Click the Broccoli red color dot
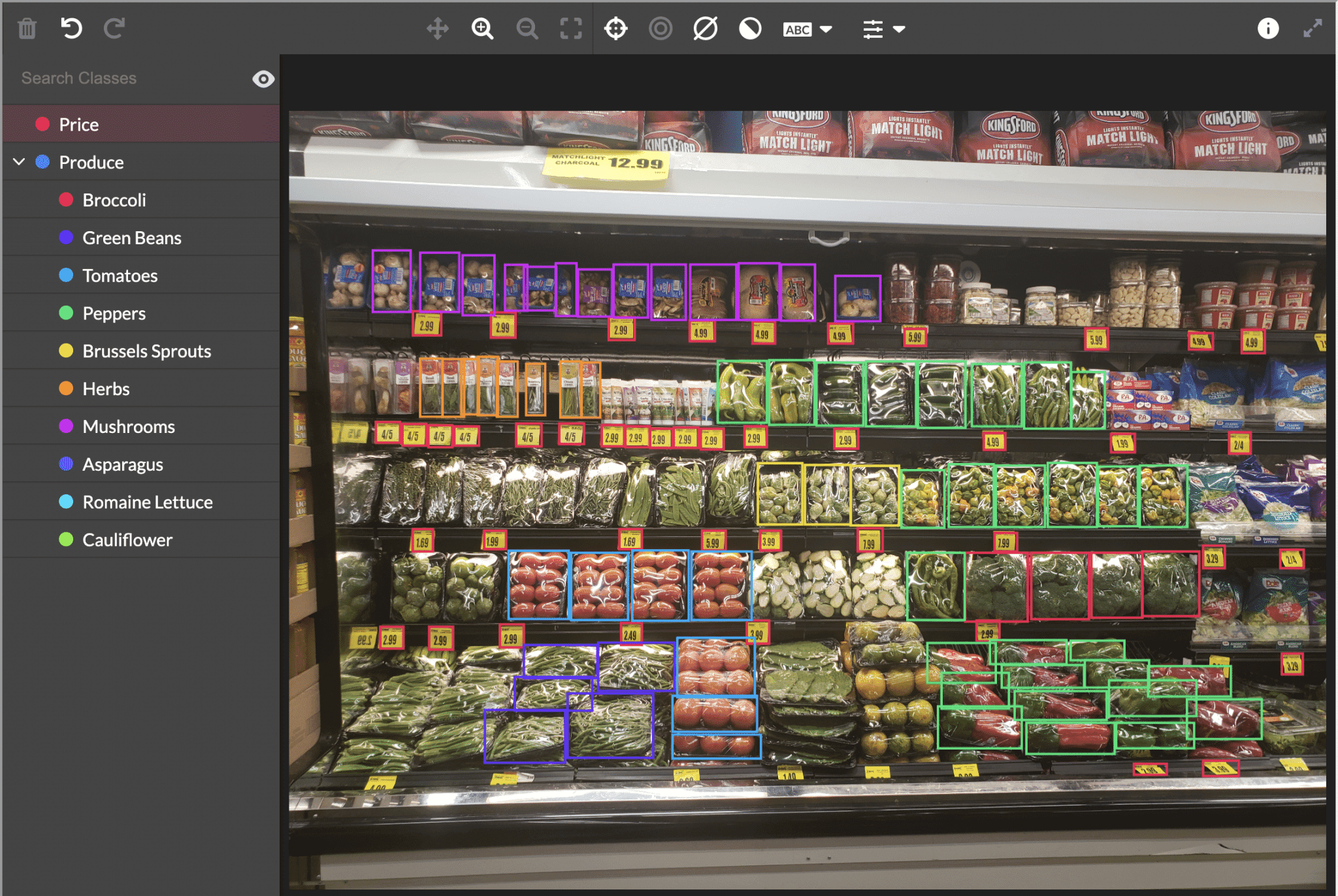This screenshot has width=1338, height=896. (66, 200)
